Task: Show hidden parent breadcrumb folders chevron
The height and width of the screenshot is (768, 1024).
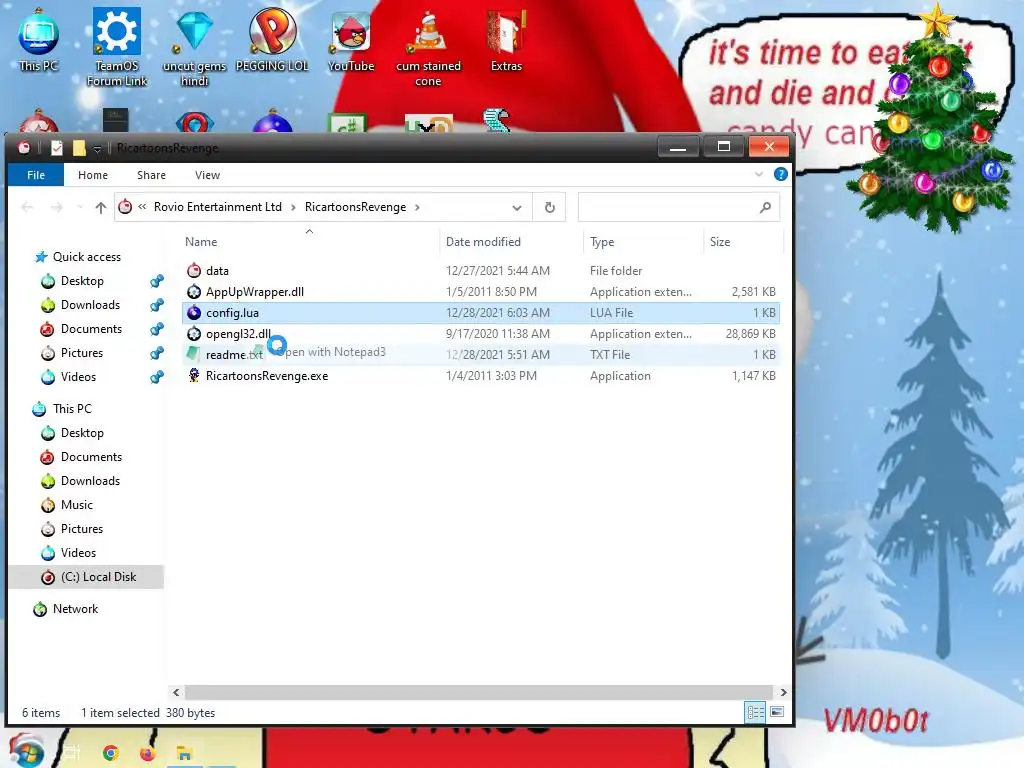Action: click(142, 207)
